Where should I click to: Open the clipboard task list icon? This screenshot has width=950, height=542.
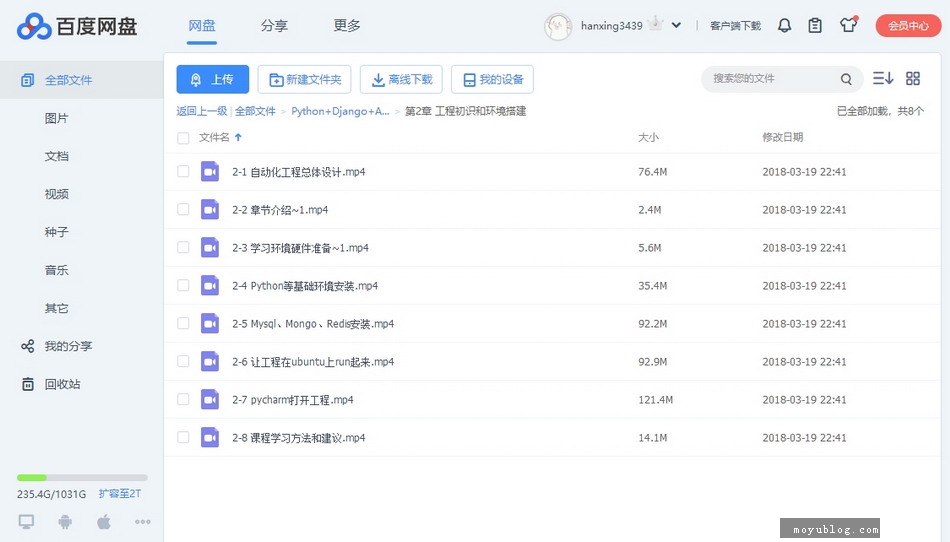(x=815, y=25)
